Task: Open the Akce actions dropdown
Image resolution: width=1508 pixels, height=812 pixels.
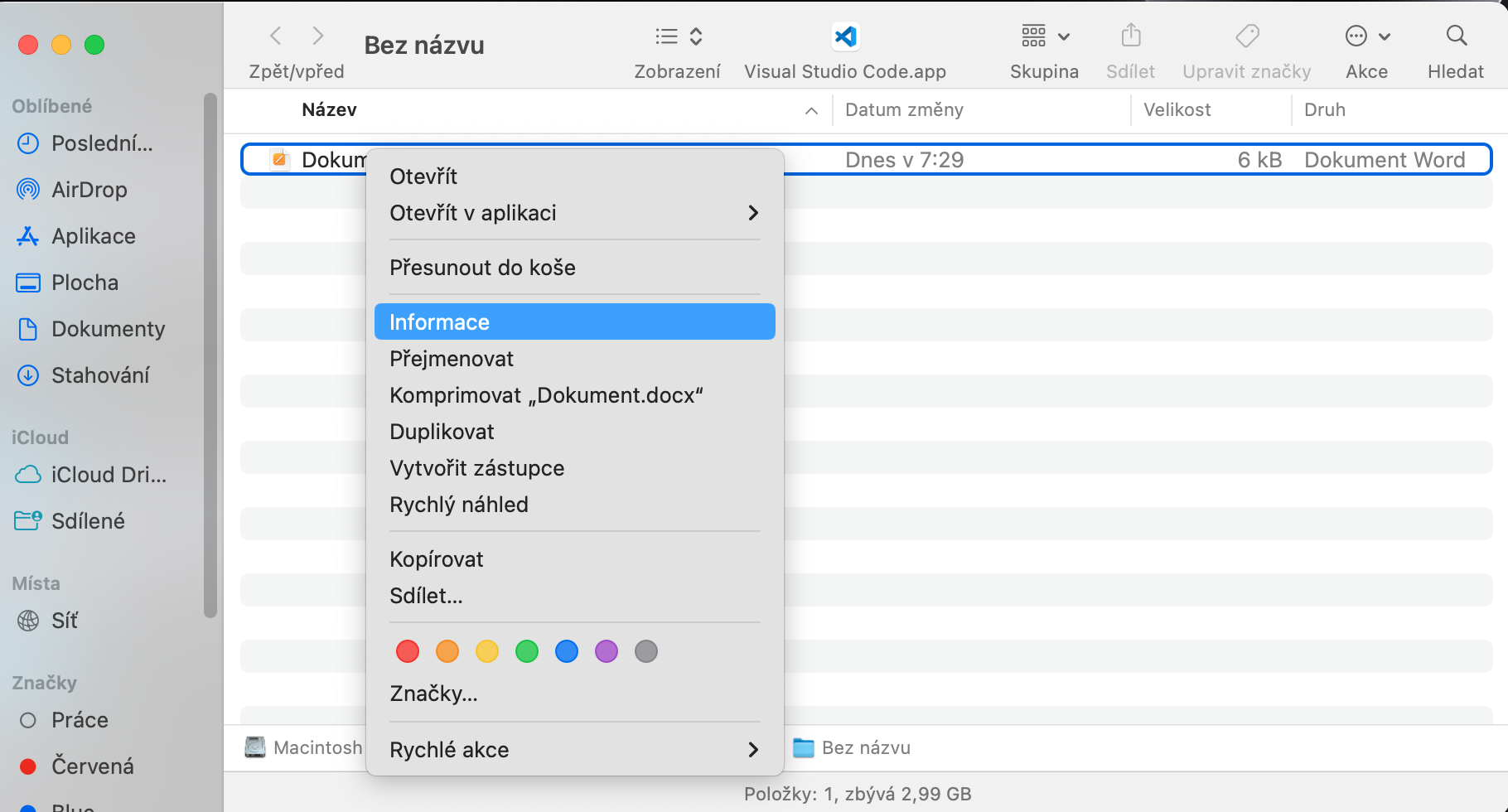Action: pyautogui.click(x=1366, y=36)
